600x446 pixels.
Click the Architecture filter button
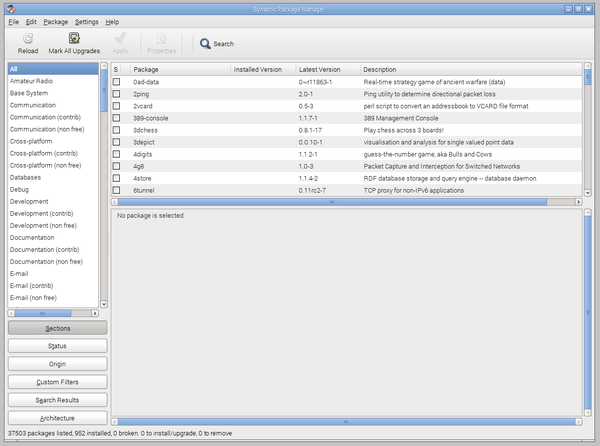pos(57,418)
